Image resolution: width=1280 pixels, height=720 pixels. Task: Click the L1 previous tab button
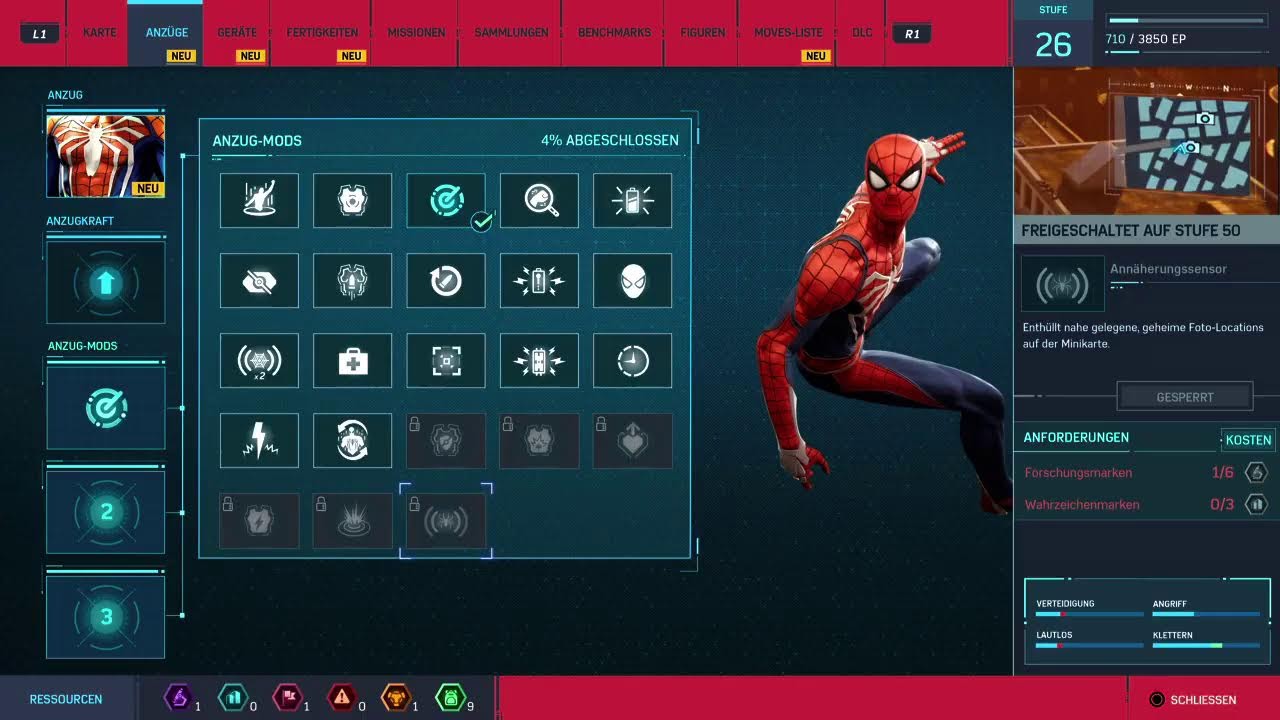39,34
